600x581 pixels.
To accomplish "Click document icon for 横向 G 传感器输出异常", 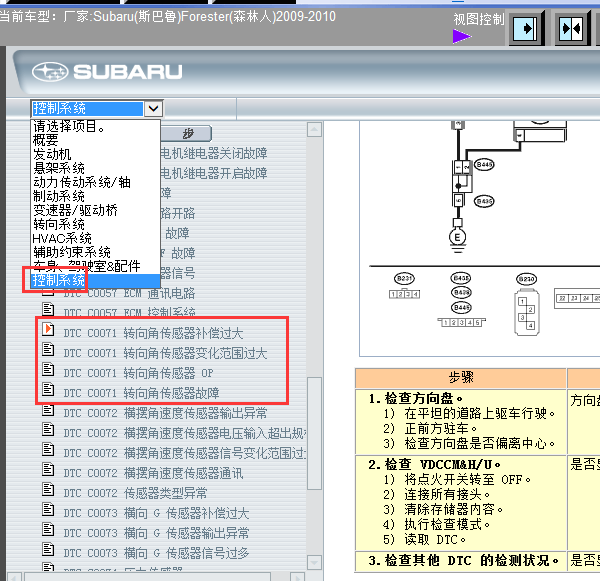I will click(48, 529).
